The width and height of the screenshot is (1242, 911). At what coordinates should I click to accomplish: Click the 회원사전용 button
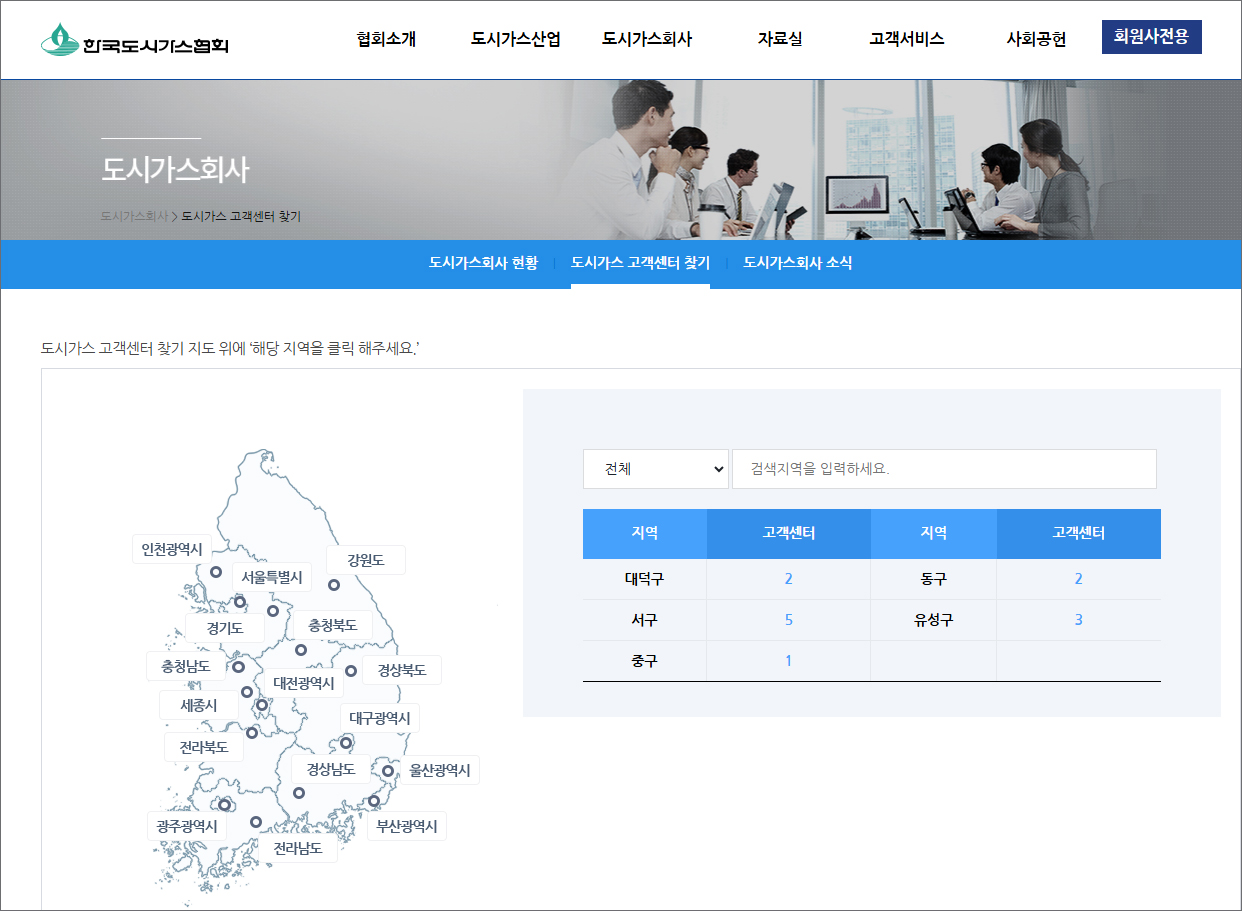1152,37
